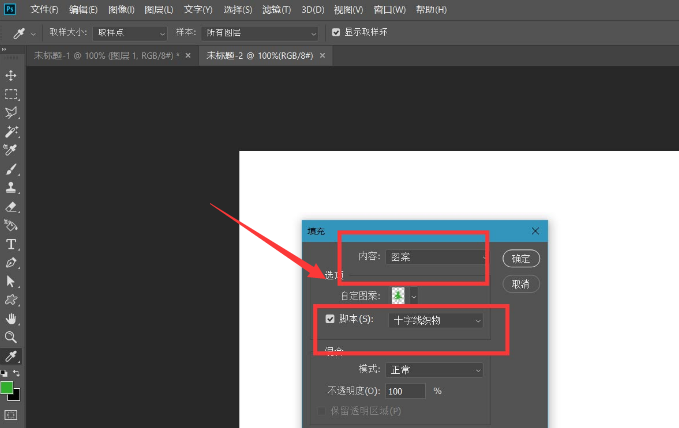Viewport: 679px width, 428px height.
Task: Reset default foreground and background colors
Action: 4,373
